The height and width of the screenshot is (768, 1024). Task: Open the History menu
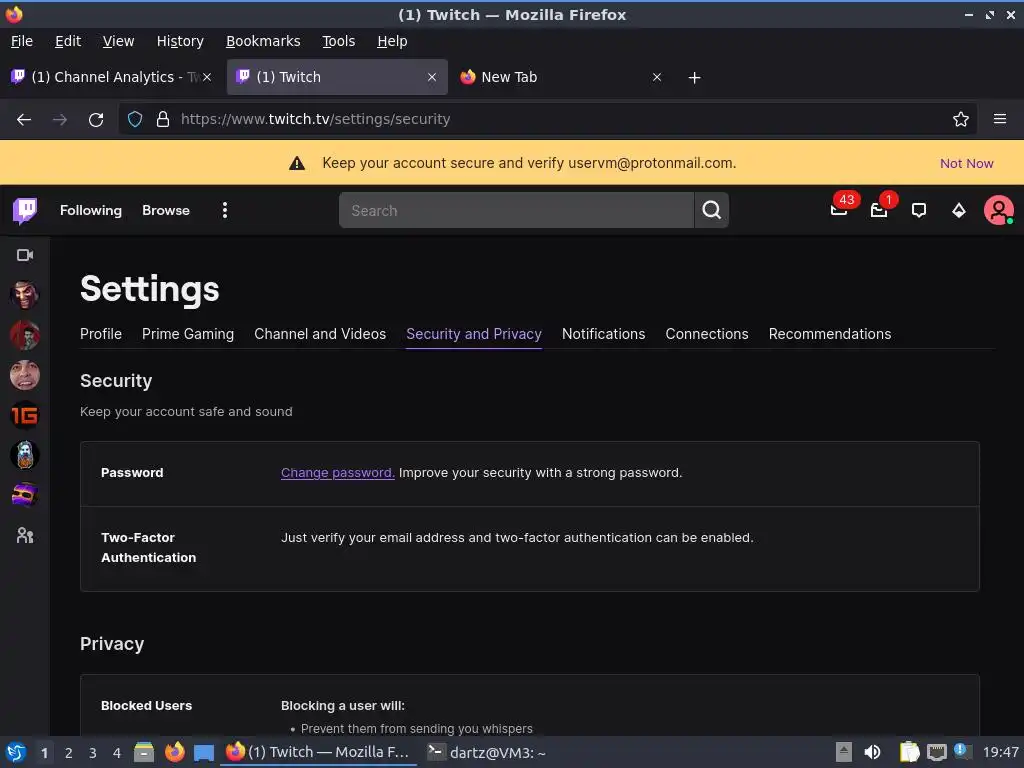180,41
